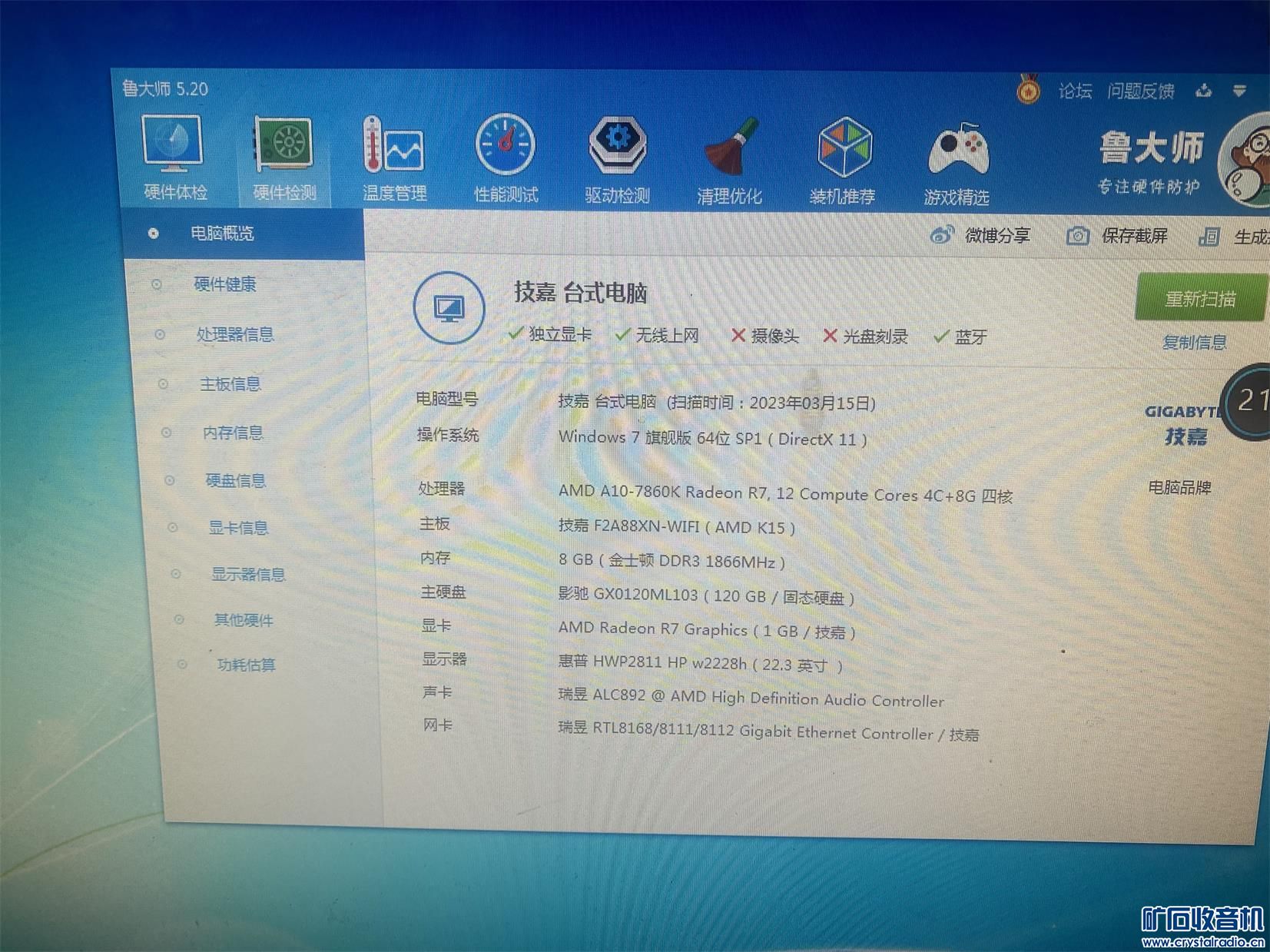
Task: Share via 微博分享
Action: pyautogui.click(x=980, y=235)
